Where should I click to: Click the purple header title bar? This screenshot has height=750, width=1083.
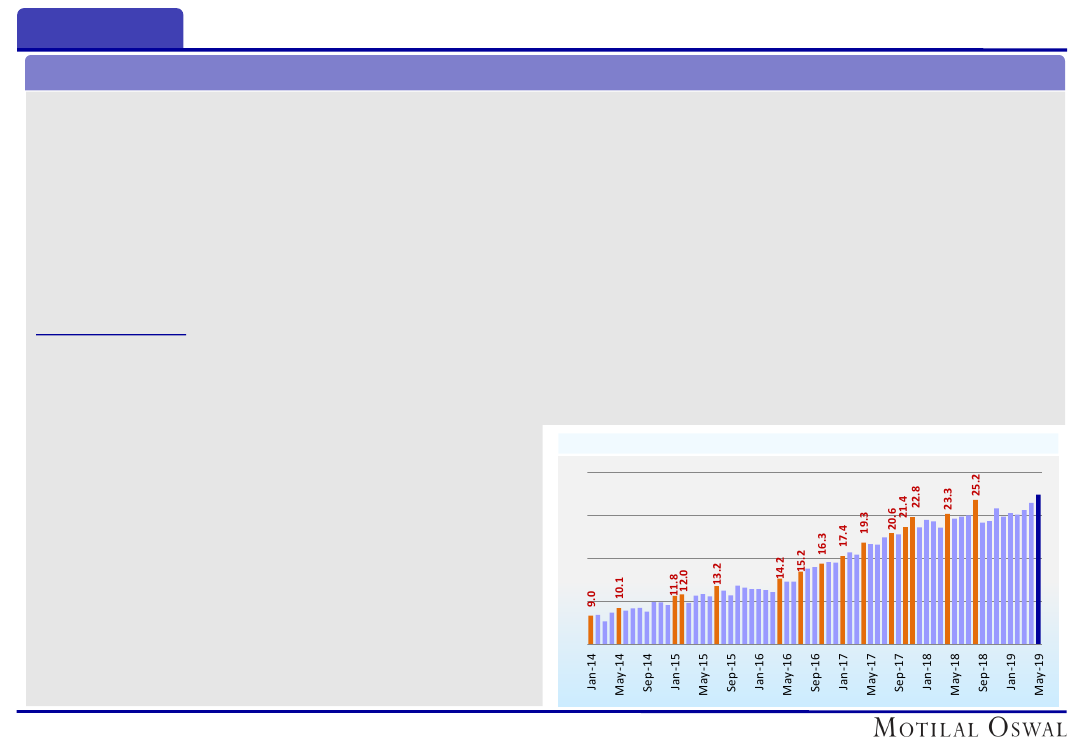pos(544,73)
